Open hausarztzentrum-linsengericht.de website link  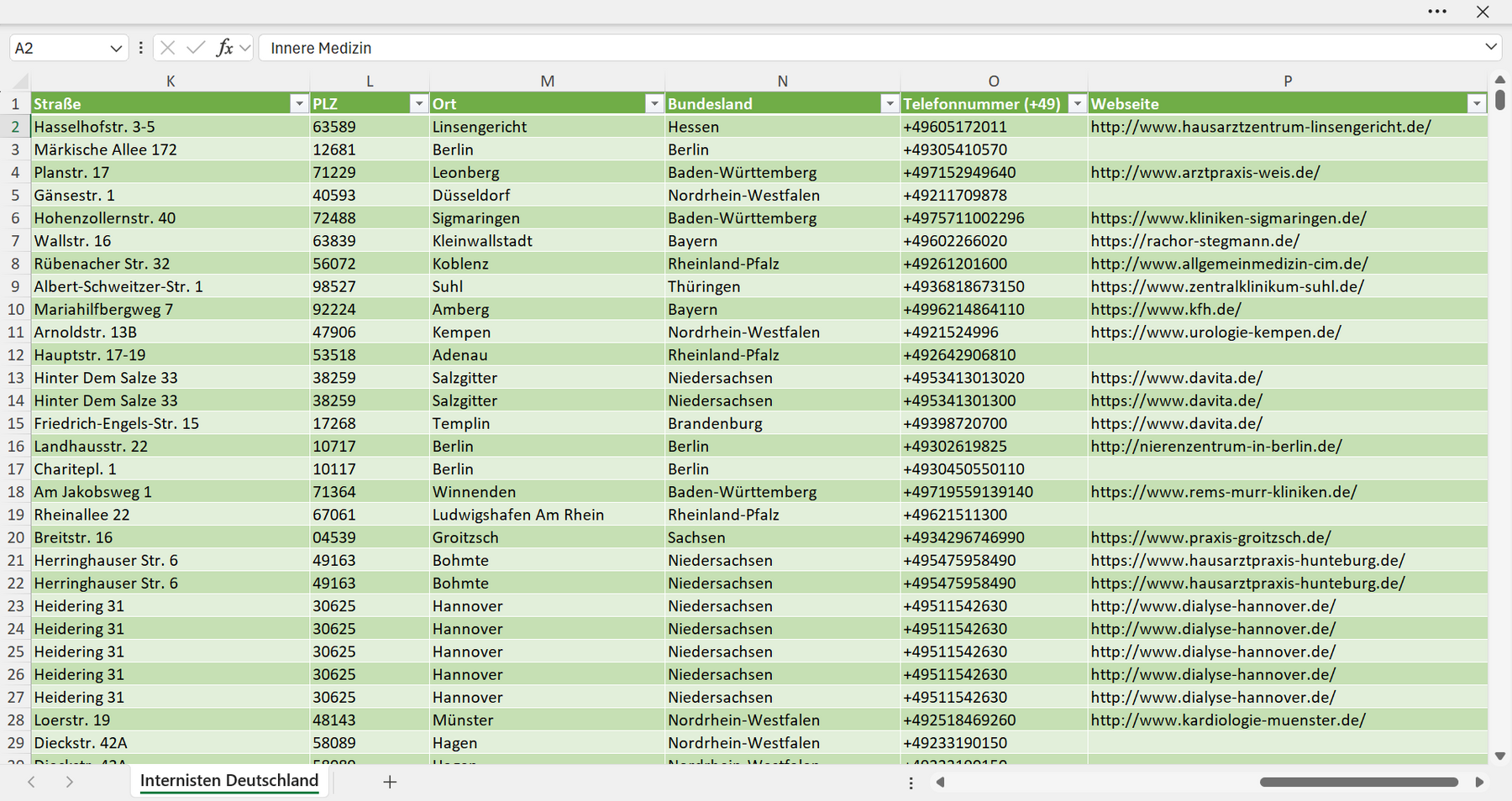click(x=1261, y=127)
